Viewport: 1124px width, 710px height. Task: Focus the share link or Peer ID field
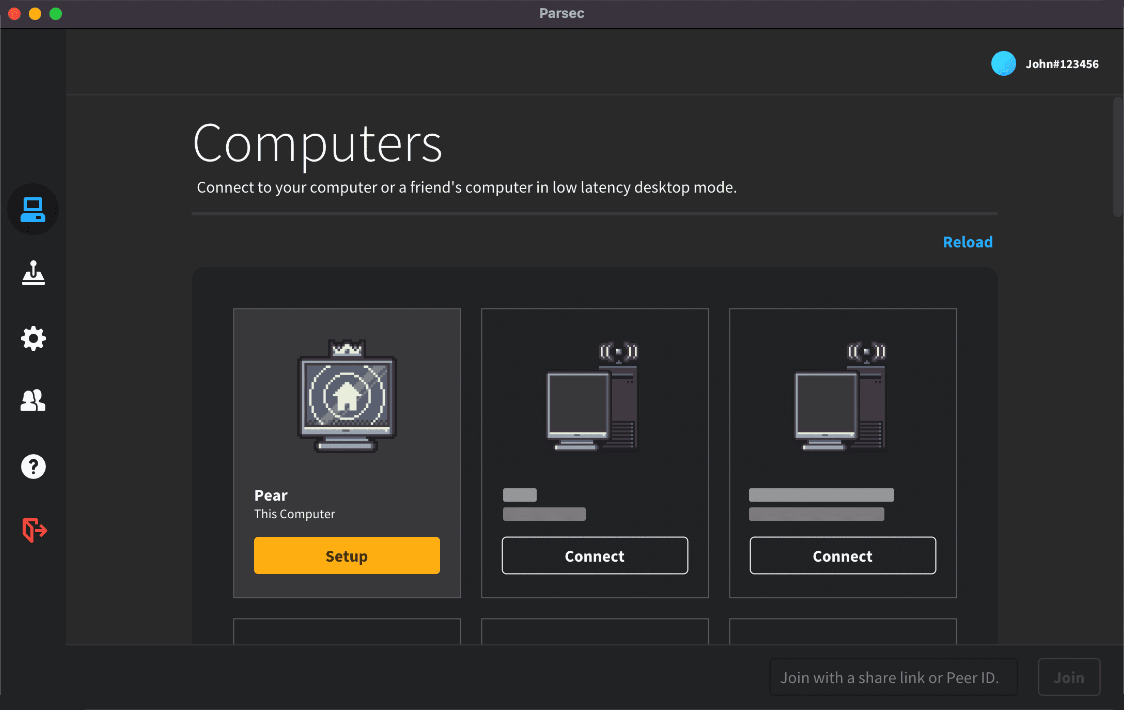pos(892,677)
